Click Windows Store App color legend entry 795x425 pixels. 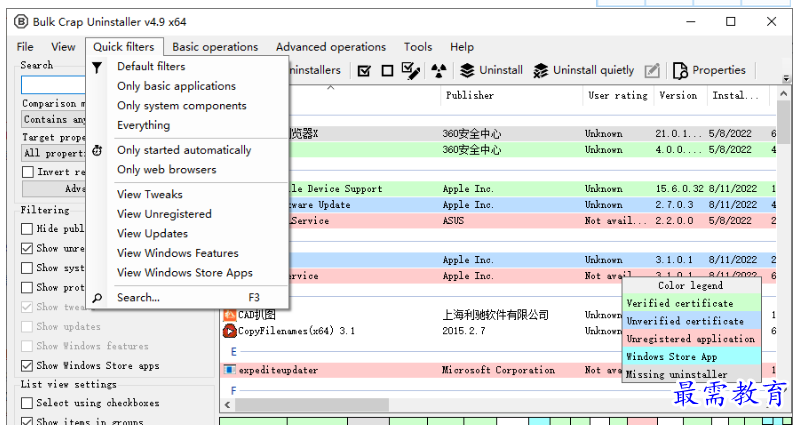tap(671, 357)
